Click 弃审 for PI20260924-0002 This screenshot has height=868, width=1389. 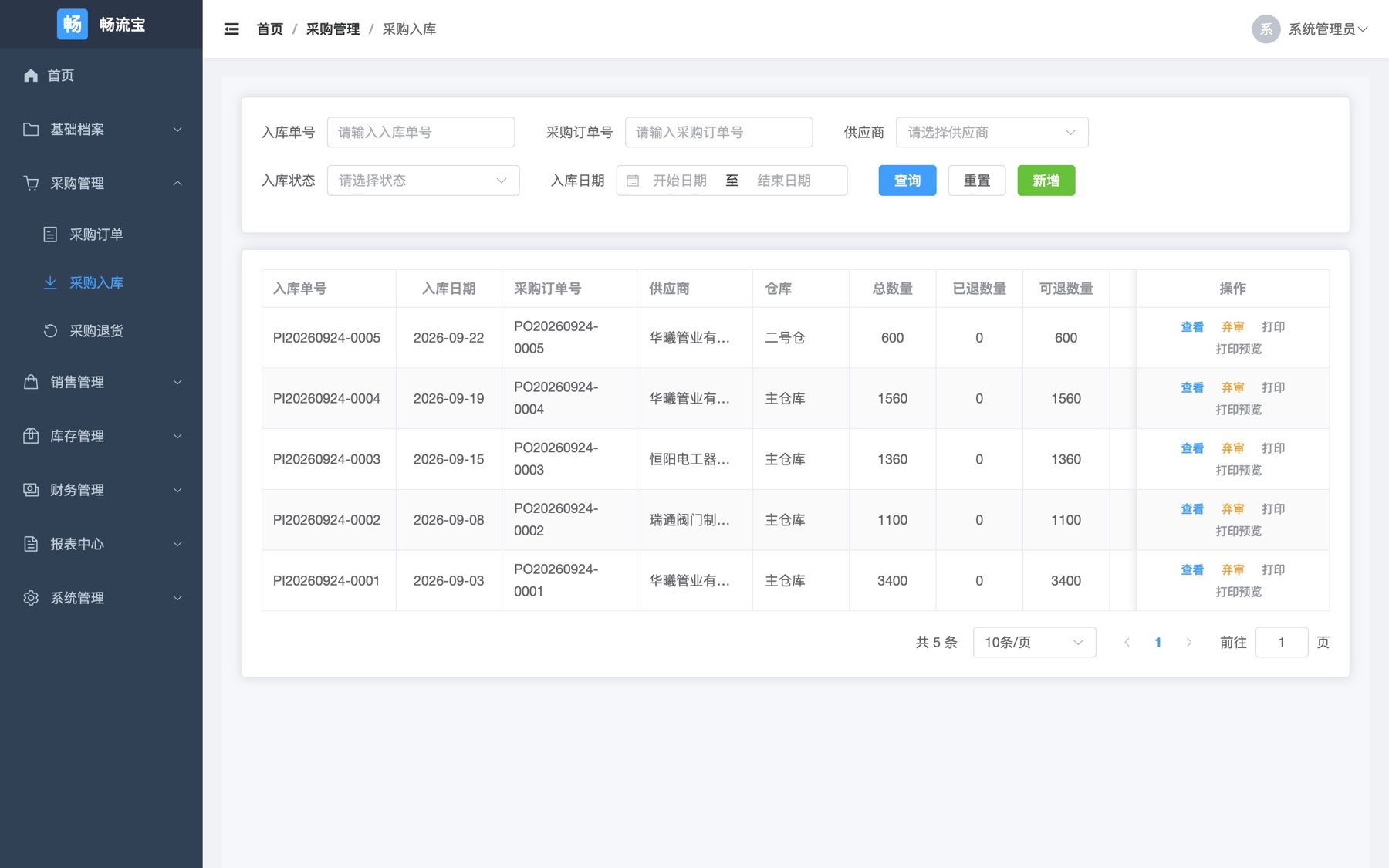pyautogui.click(x=1232, y=509)
